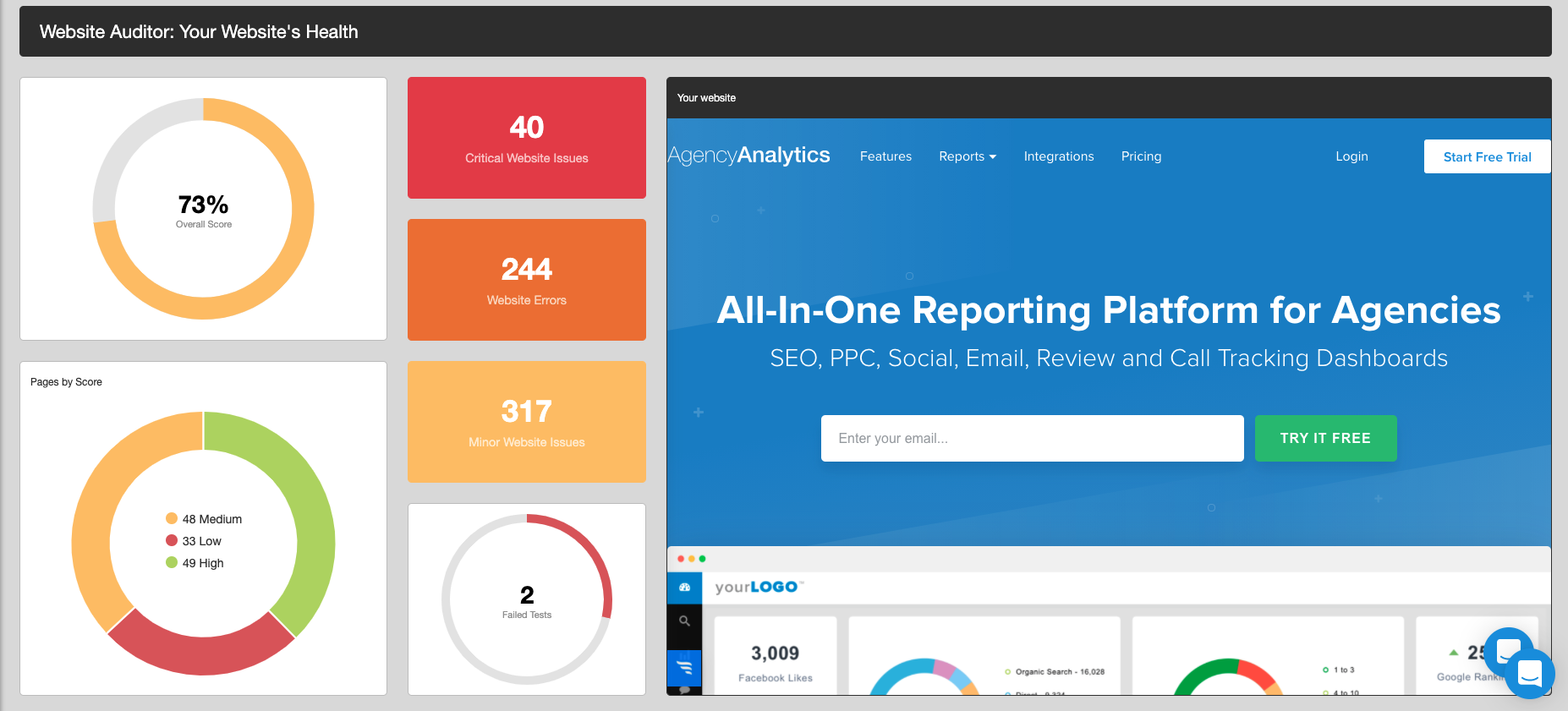Click the Reports menu label

coord(962,156)
